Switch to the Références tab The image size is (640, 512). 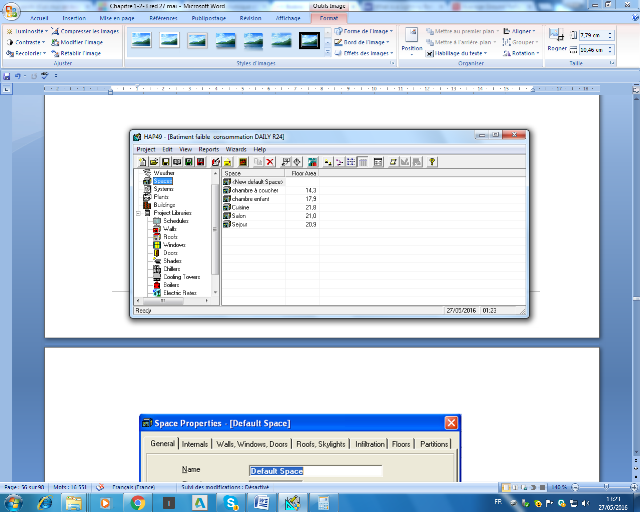(x=163, y=18)
